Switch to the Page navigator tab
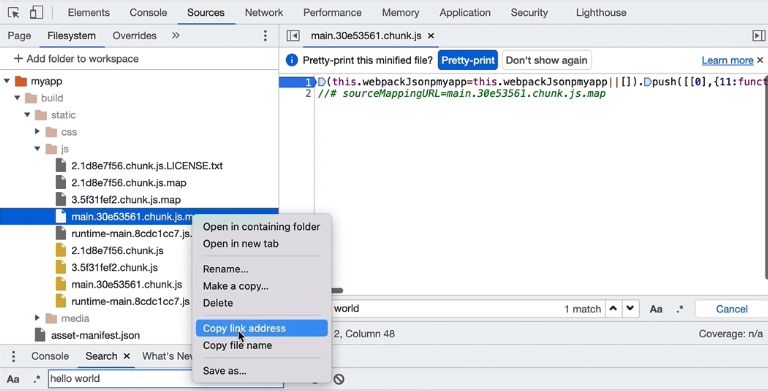The width and height of the screenshot is (768, 391). tap(20, 36)
